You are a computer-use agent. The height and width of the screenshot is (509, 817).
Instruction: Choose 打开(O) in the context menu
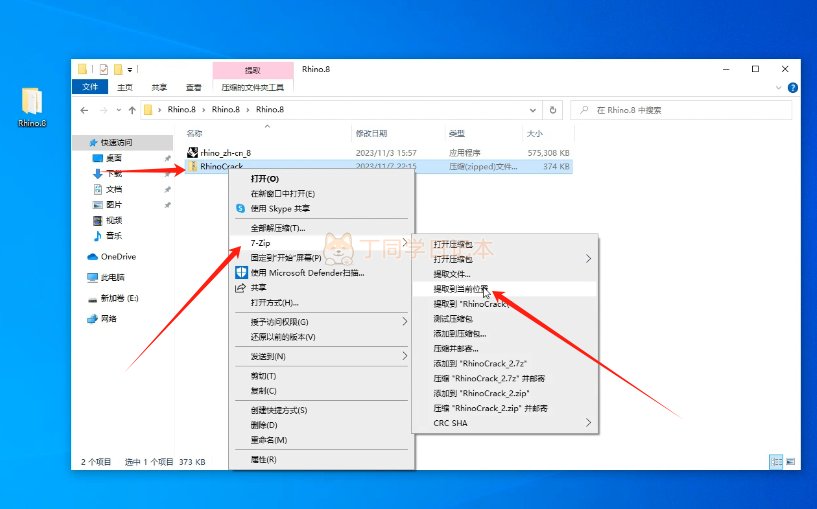[321, 179]
